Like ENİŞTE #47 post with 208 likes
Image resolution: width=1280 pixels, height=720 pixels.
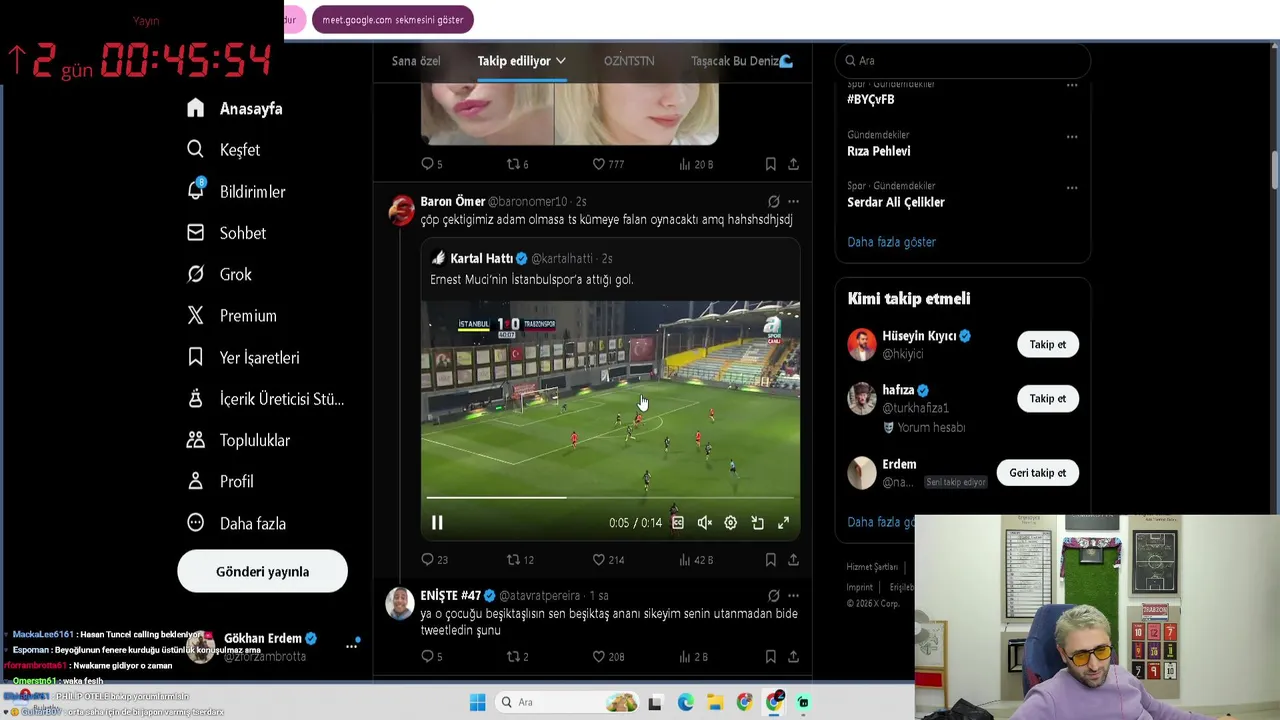(x=608, y=656)
